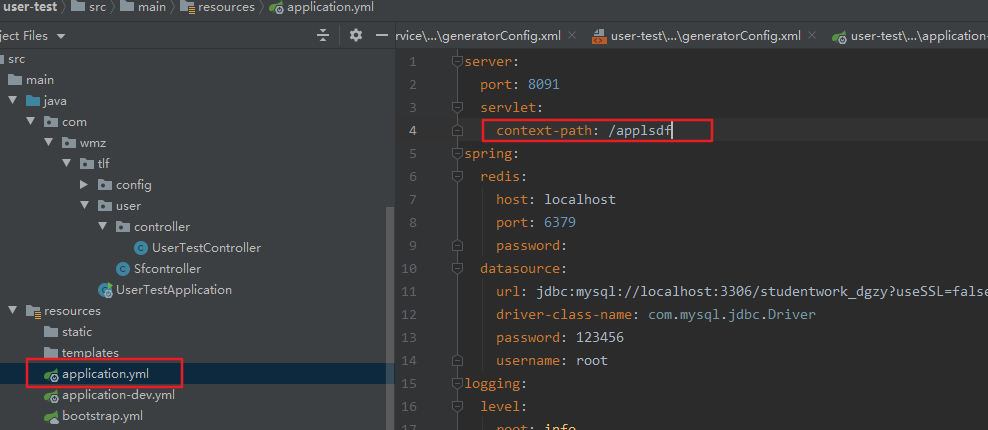Open Sfcontroller class

pyautogui.click(x=167, y=269)
